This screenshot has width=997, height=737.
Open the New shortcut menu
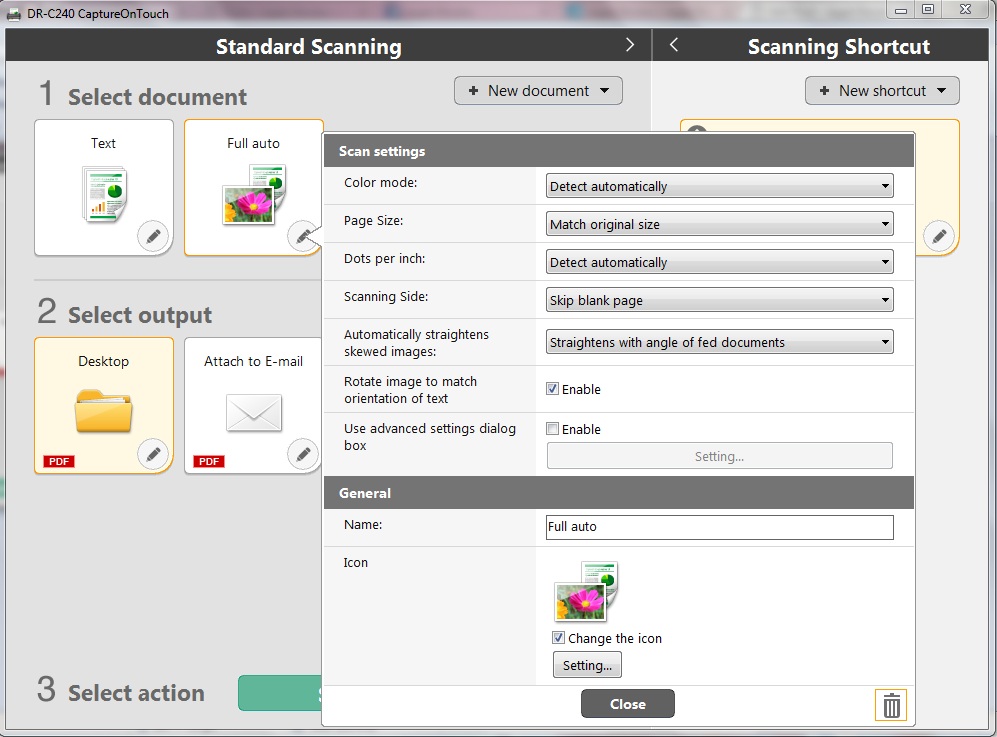coord(882,91)
